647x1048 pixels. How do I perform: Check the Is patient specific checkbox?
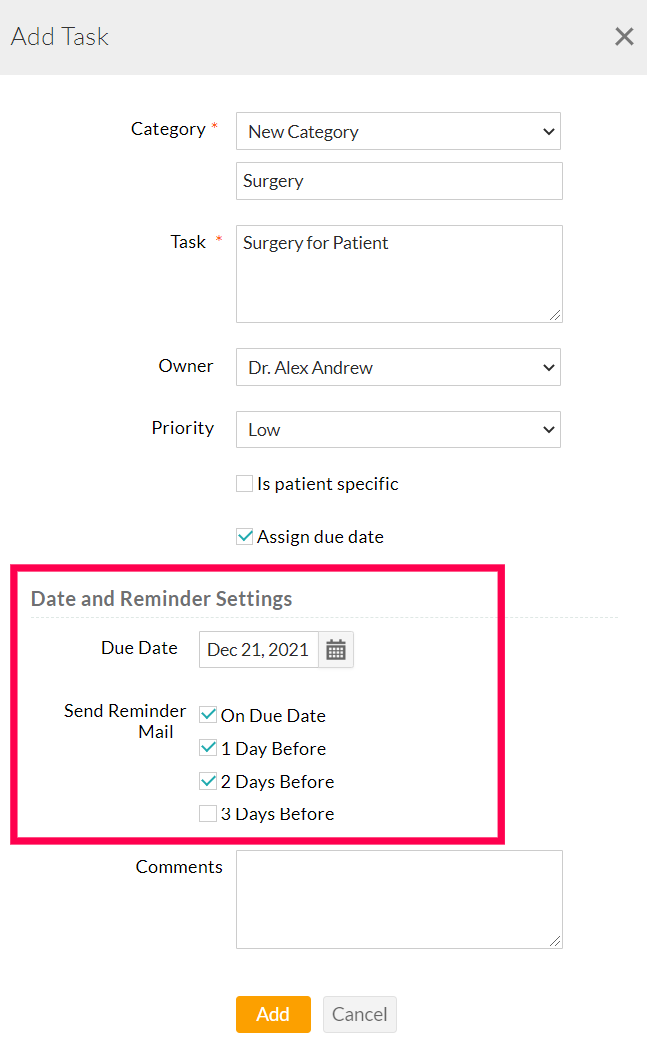tap(244, 483)
